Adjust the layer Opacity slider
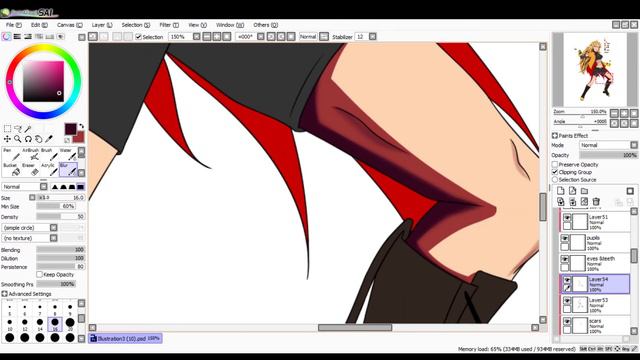Screen dimensions: 640x360 point(608,155)
